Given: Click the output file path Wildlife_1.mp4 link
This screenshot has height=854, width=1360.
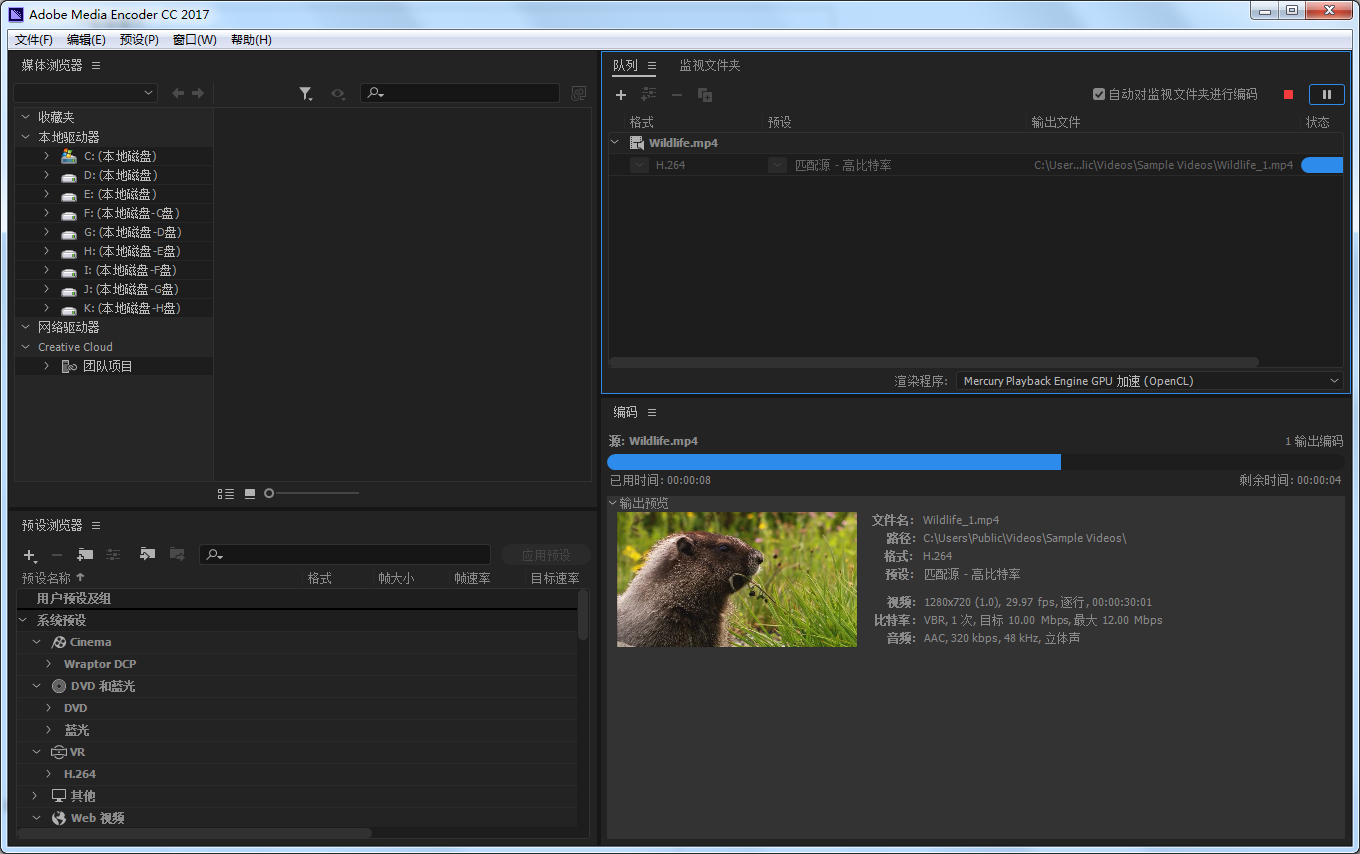Looking at the screenshot, I should 1163,165.
